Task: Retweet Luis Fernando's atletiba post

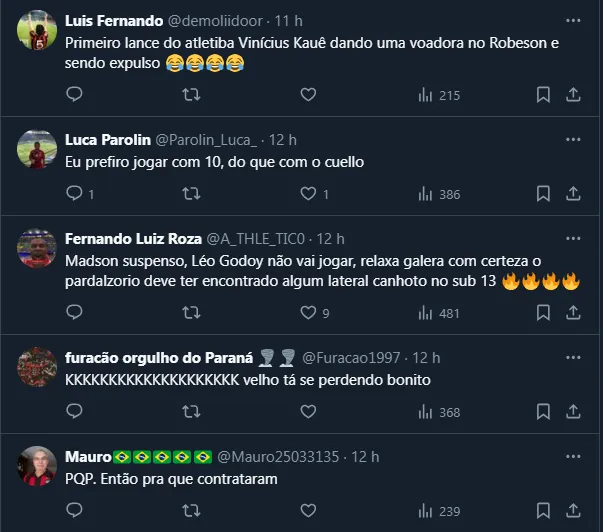Action: (190, 95)
